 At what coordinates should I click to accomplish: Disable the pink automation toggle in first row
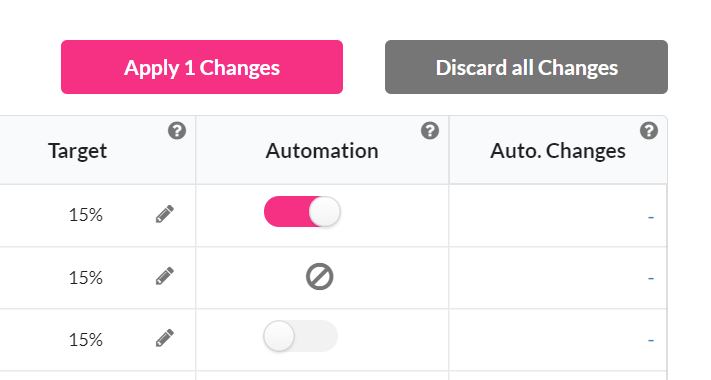[x=302, y=212]
